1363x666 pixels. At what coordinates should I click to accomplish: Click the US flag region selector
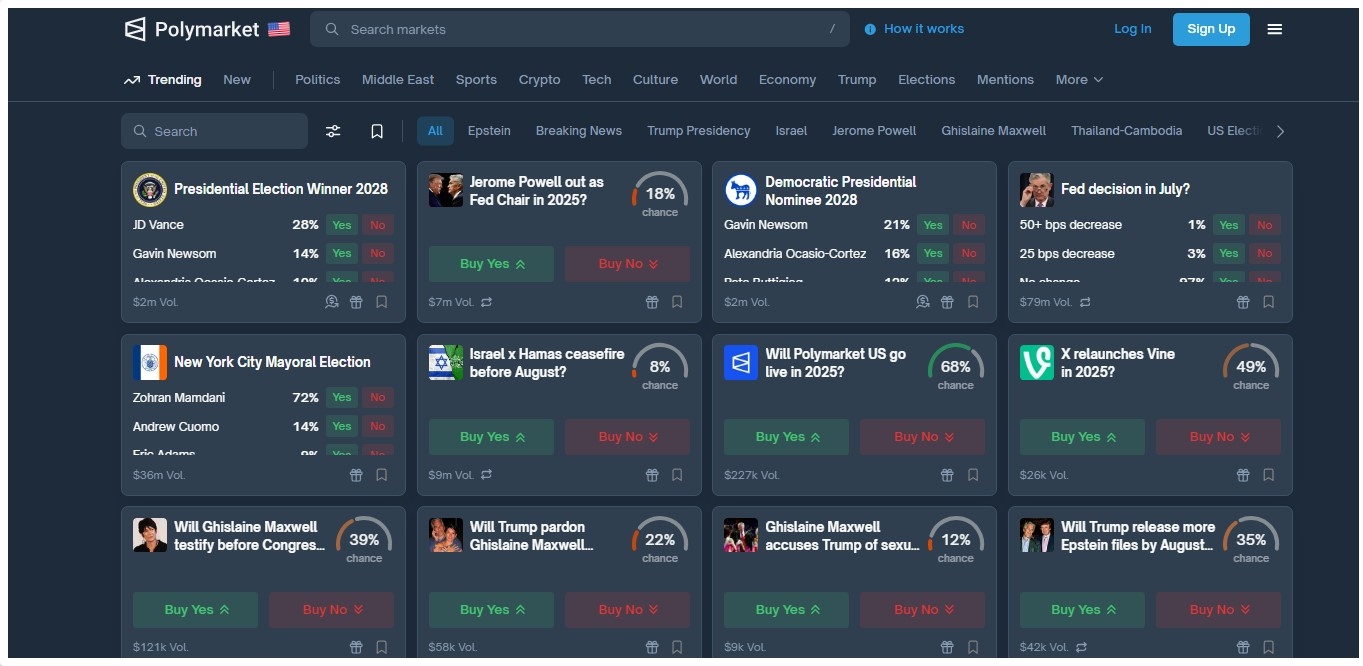pos(279,29)
